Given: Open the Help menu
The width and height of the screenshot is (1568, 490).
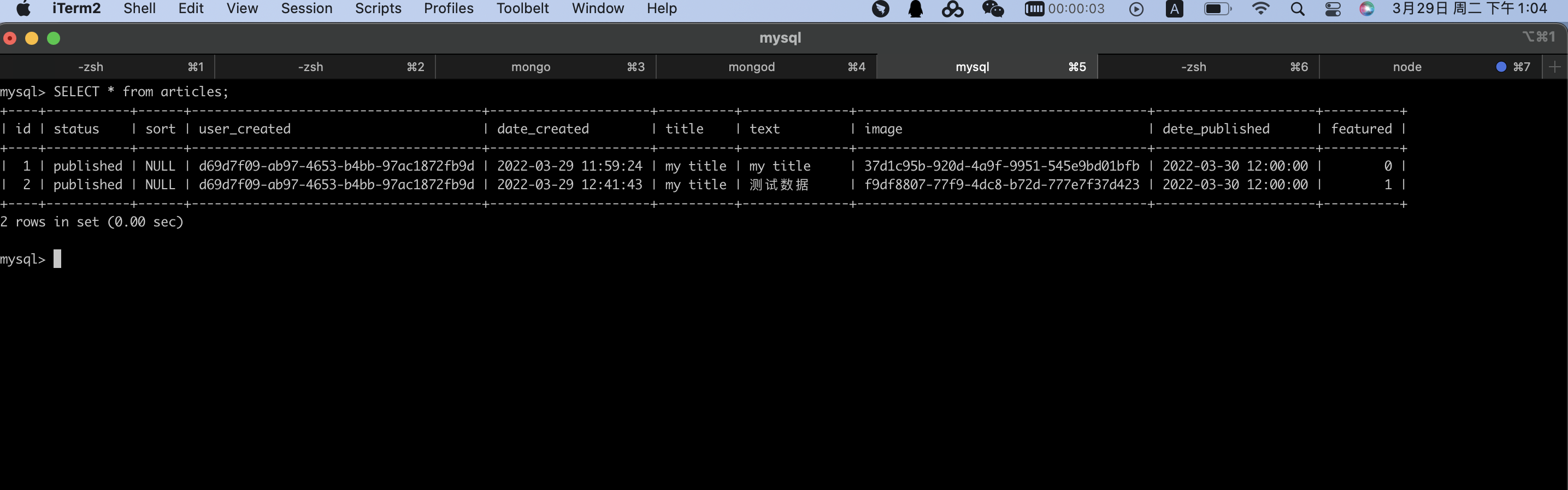Looking at the screenshot, I should click(x=662, y=9).
